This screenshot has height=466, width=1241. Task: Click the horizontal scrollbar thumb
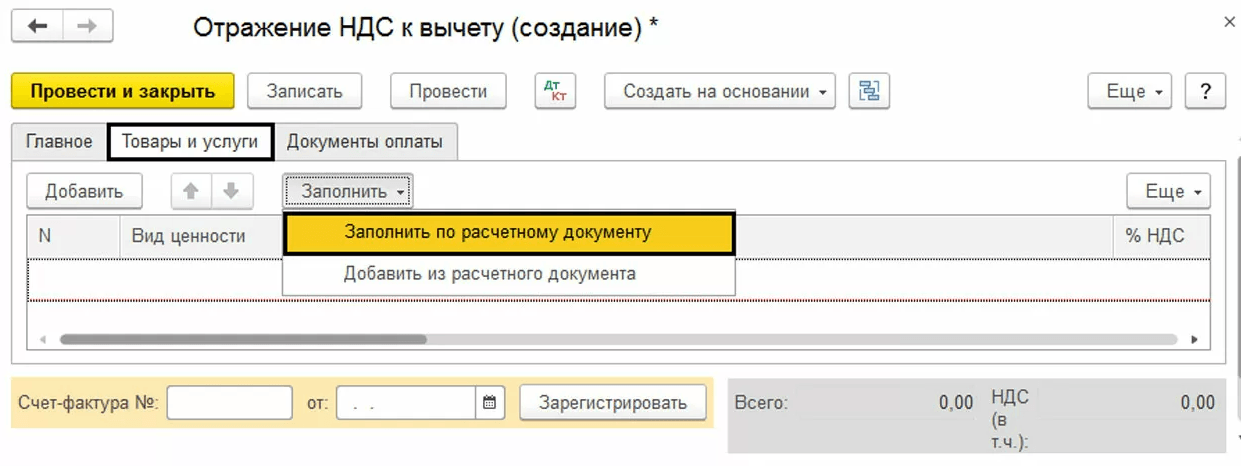(243, 339)
